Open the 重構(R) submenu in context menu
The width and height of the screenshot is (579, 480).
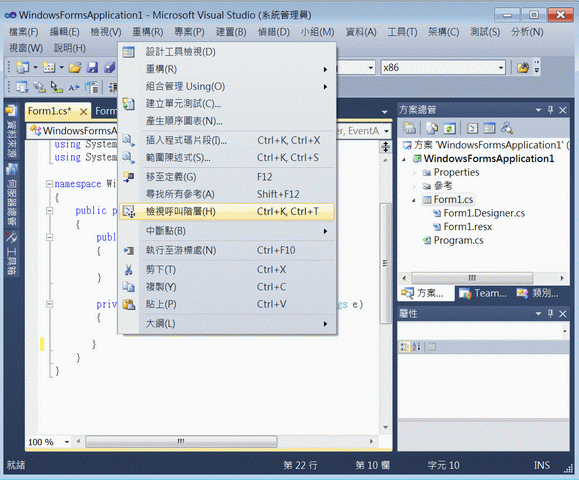[x=227, y=69]
